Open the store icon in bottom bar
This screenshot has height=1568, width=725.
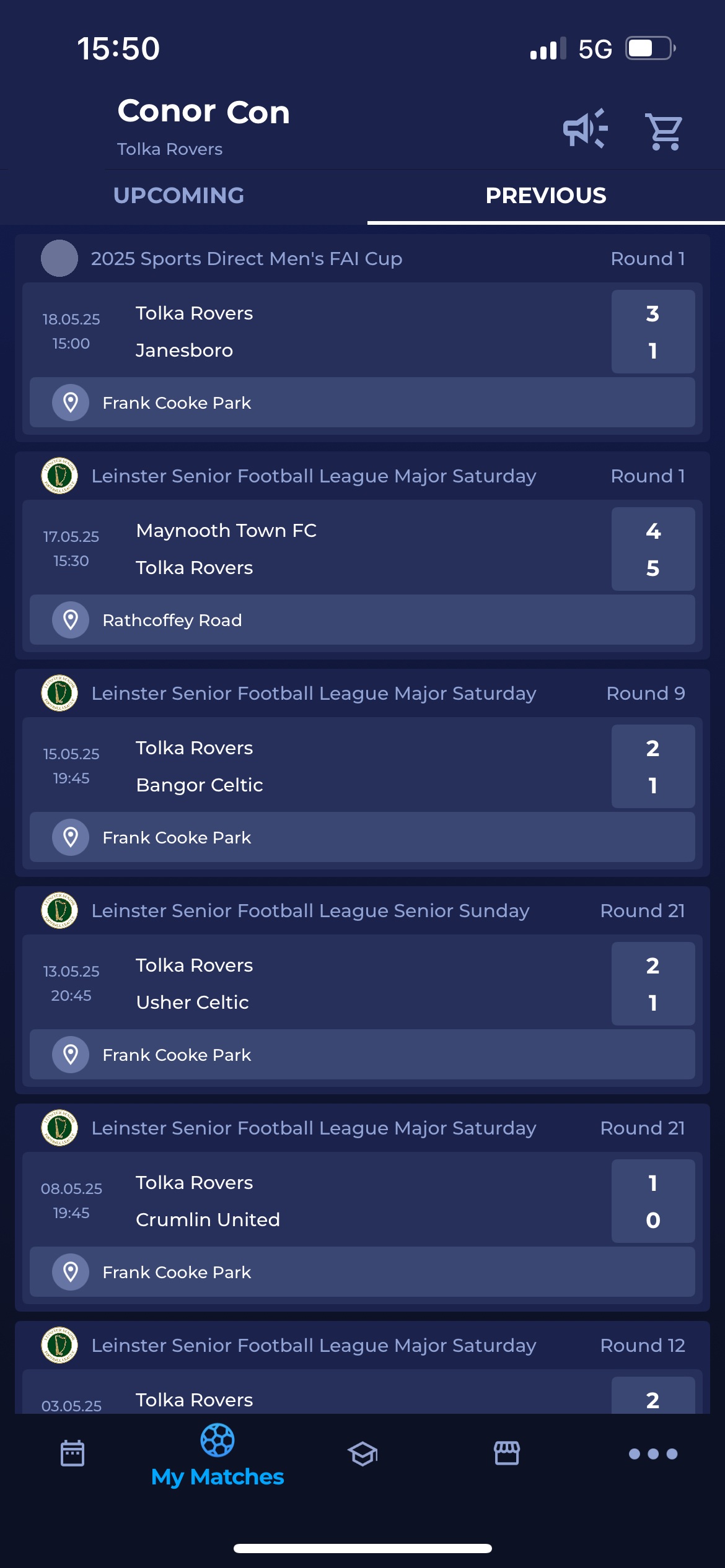click(507, 1453)
